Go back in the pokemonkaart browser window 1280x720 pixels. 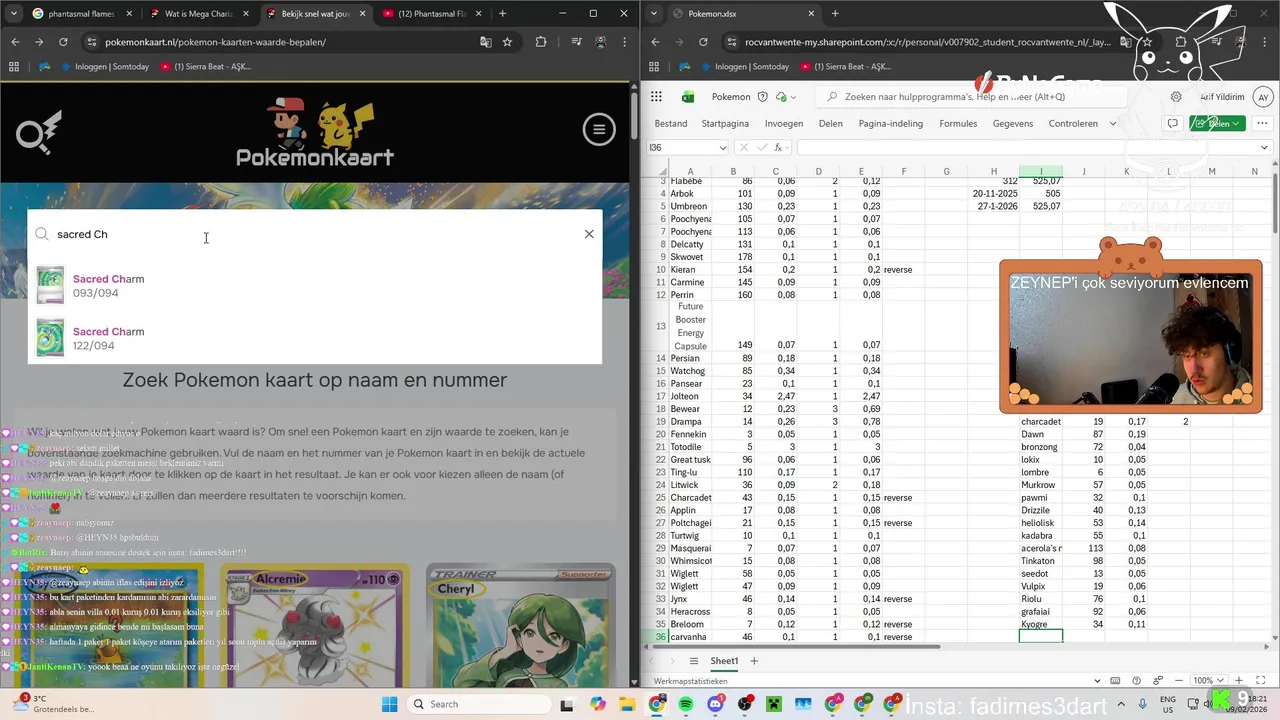15,42
